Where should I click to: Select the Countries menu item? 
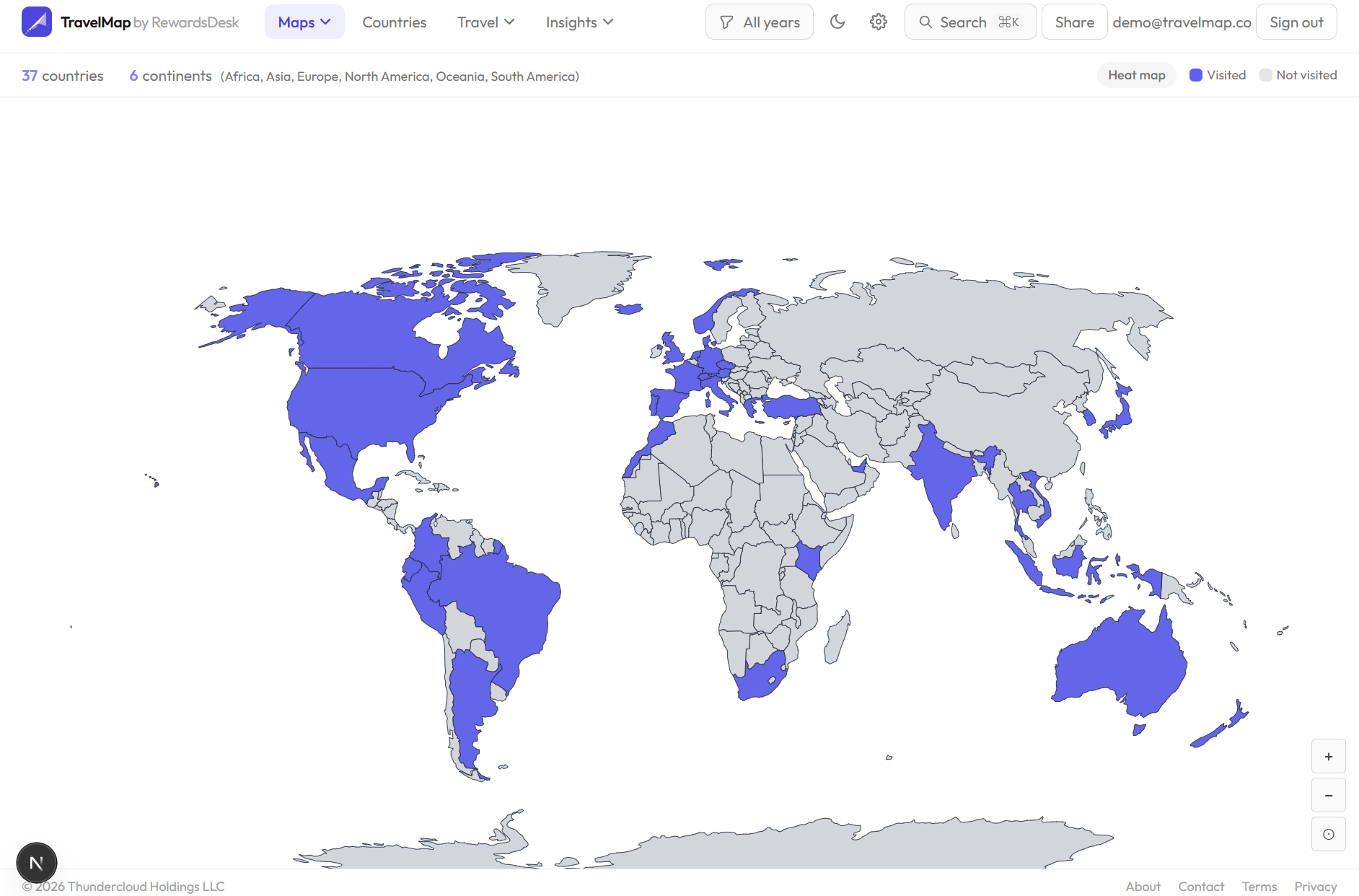click(x=395, y=22)
